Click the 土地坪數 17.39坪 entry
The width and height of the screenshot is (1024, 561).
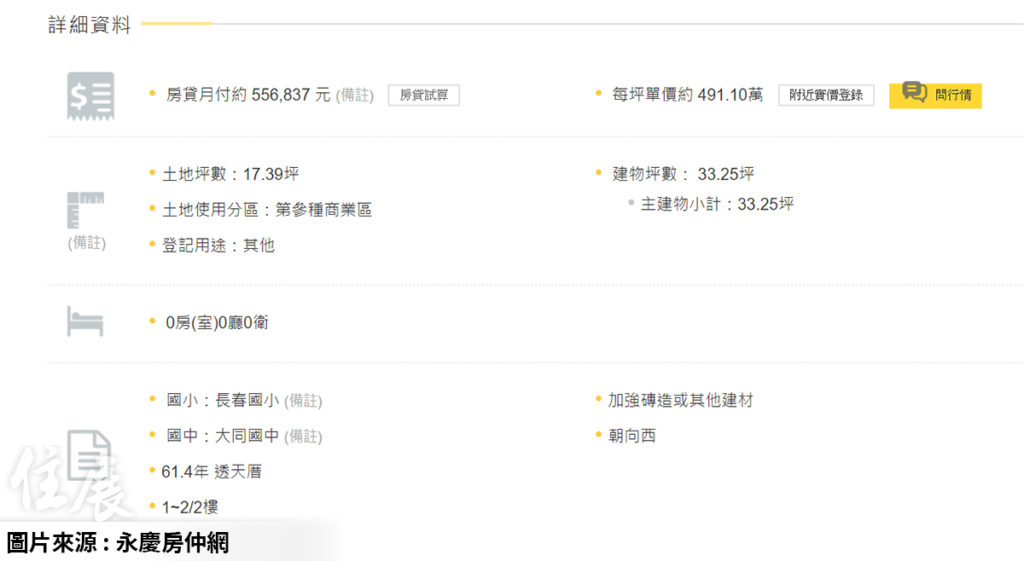pyautogui.click(x=230, y=174)
